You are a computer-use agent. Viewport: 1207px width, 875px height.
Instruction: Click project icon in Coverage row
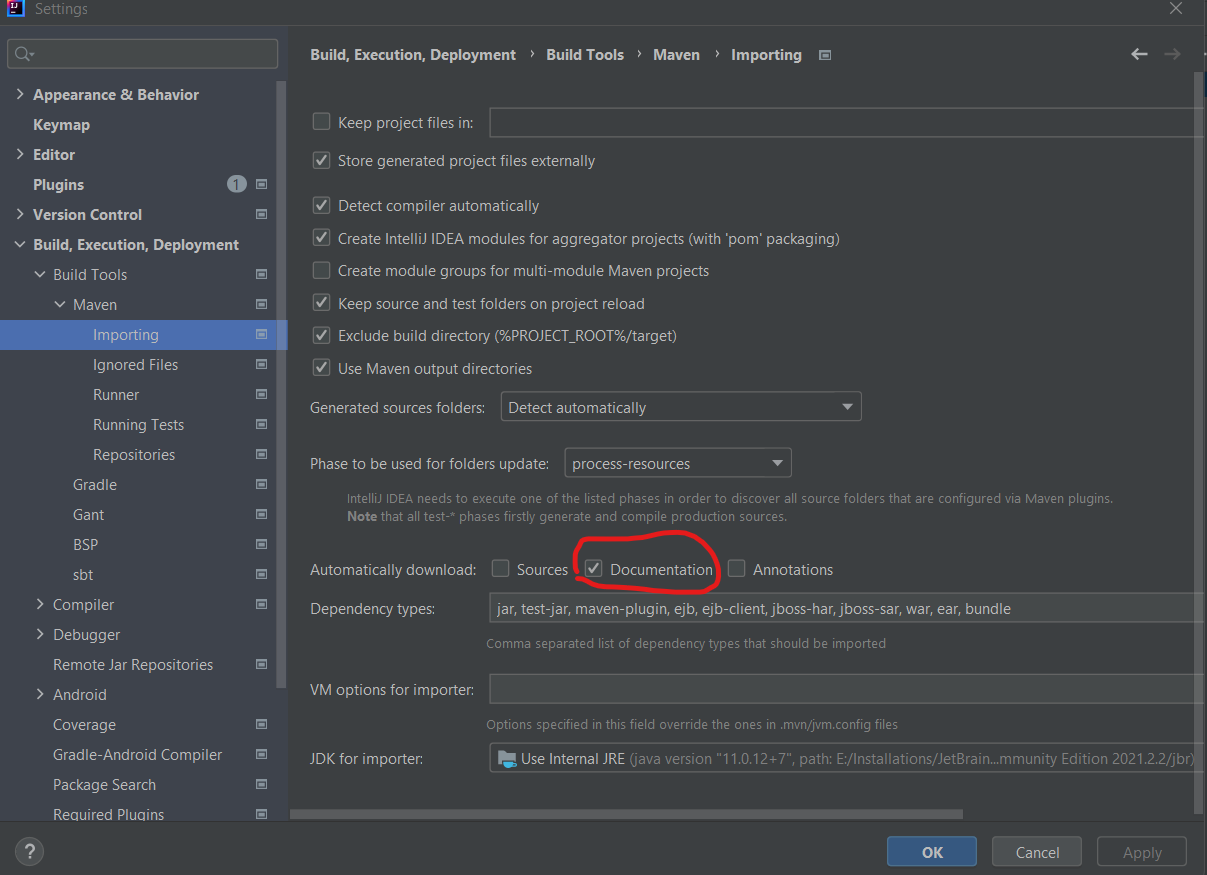pos(262,724)
